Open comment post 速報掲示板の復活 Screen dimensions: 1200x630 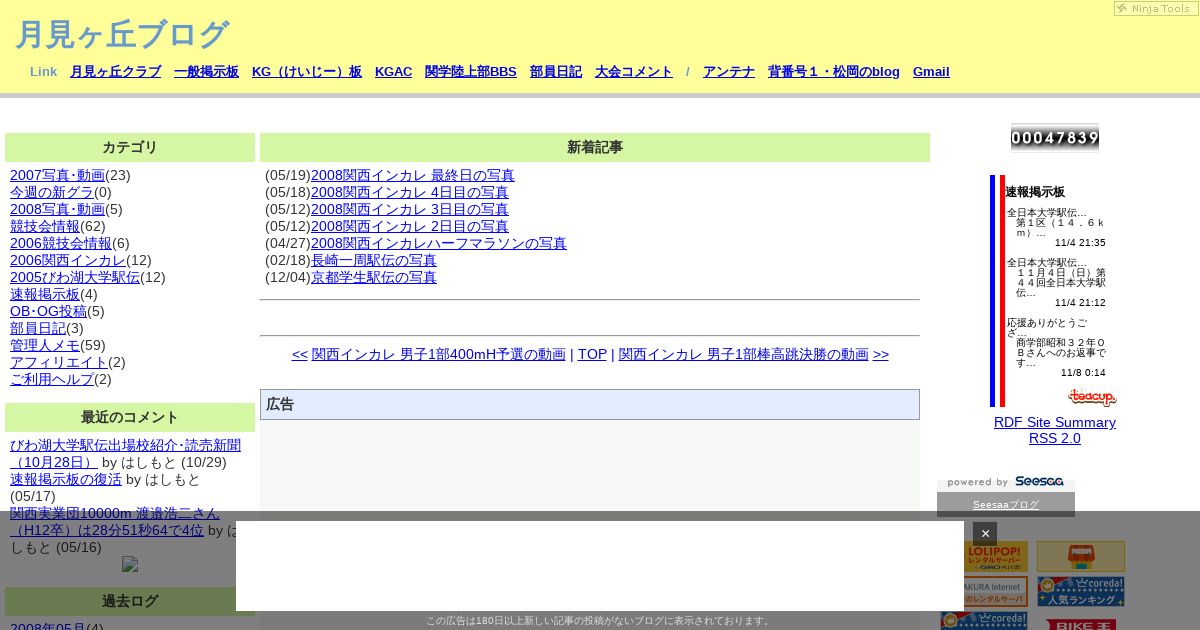pyautogui.click(x=66, y=479)
